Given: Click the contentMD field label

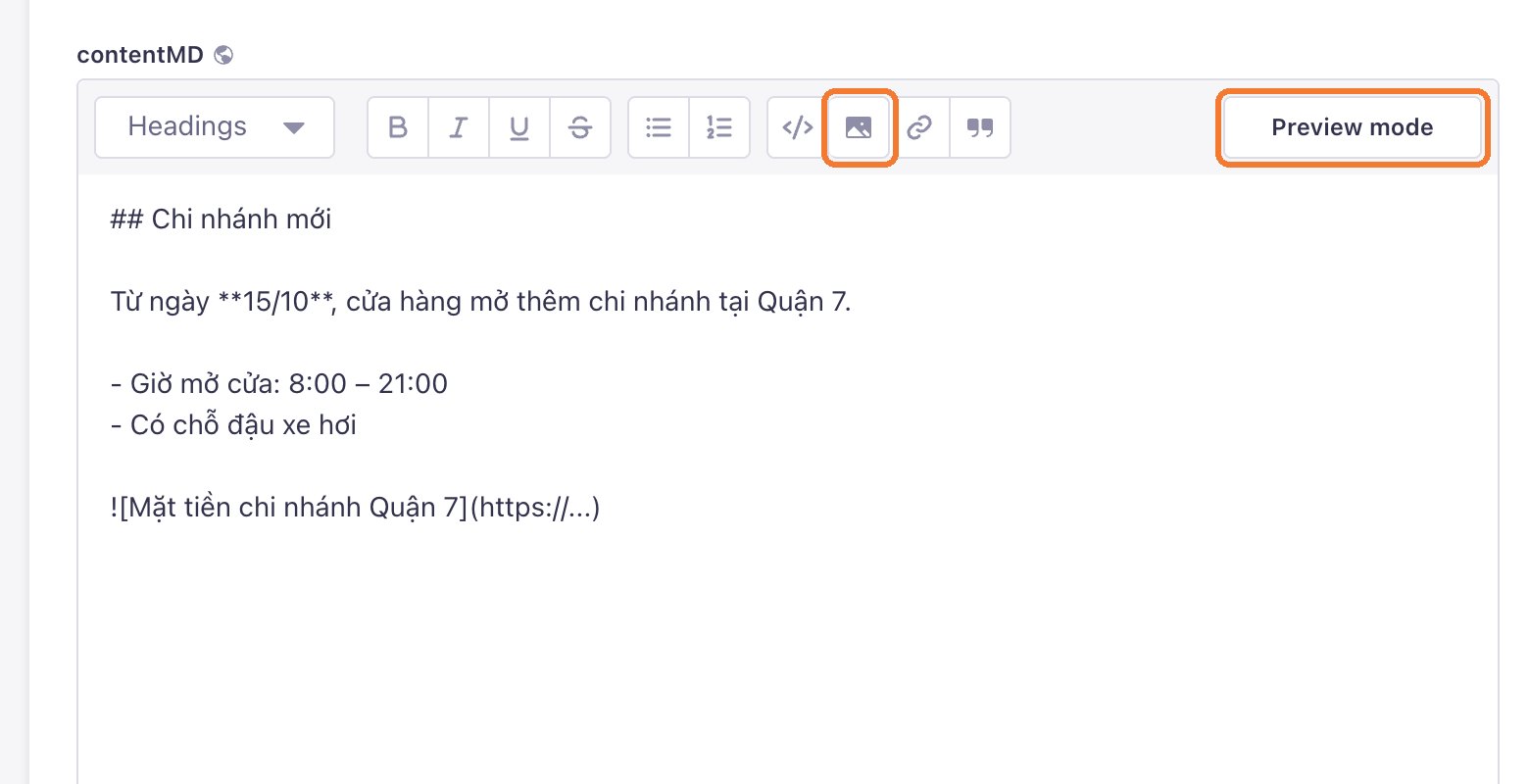Looking at the screenshot, I should point(140,55).
